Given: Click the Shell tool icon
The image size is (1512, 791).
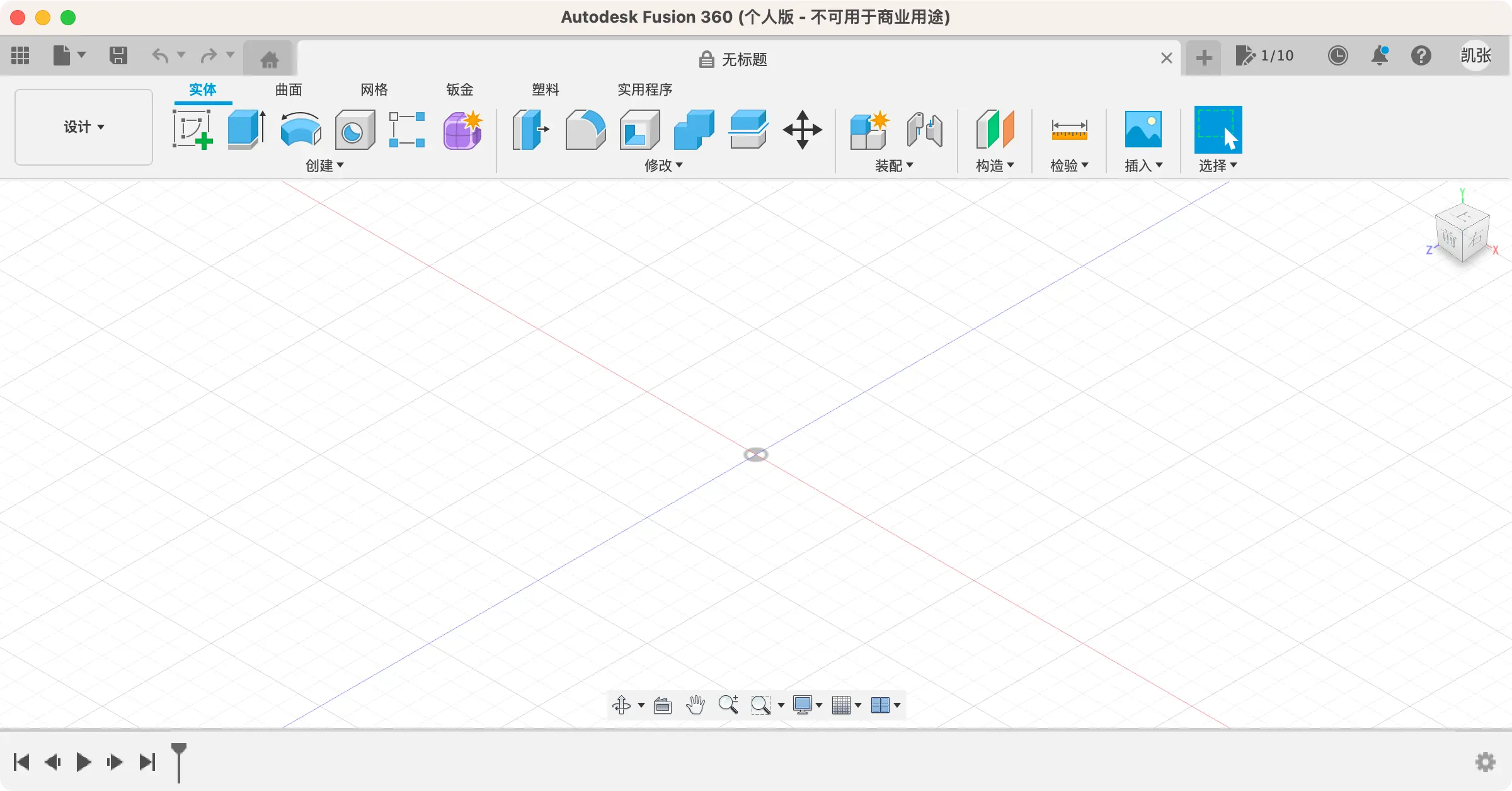Looking at the screenshot, I should point(639,129).
